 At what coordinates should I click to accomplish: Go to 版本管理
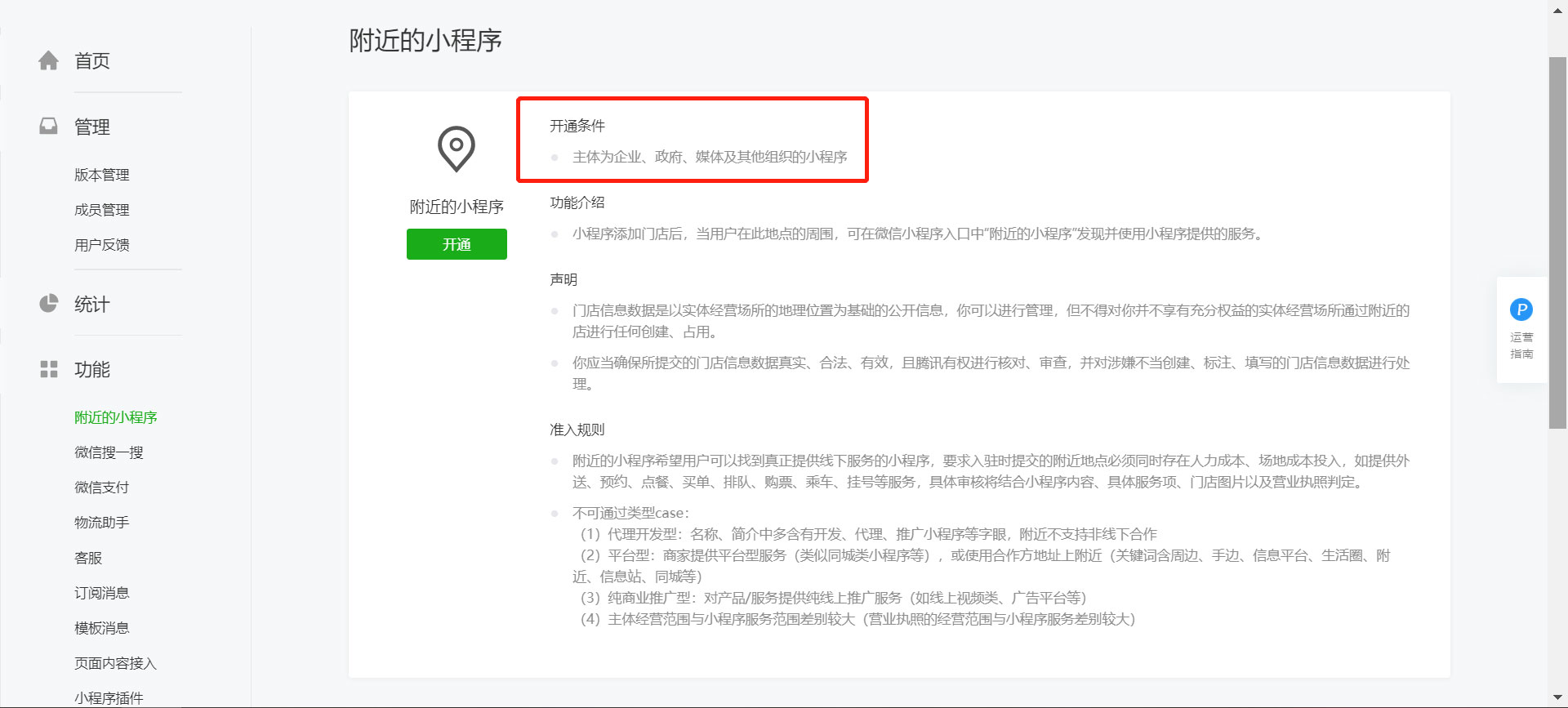click(102, 175)
